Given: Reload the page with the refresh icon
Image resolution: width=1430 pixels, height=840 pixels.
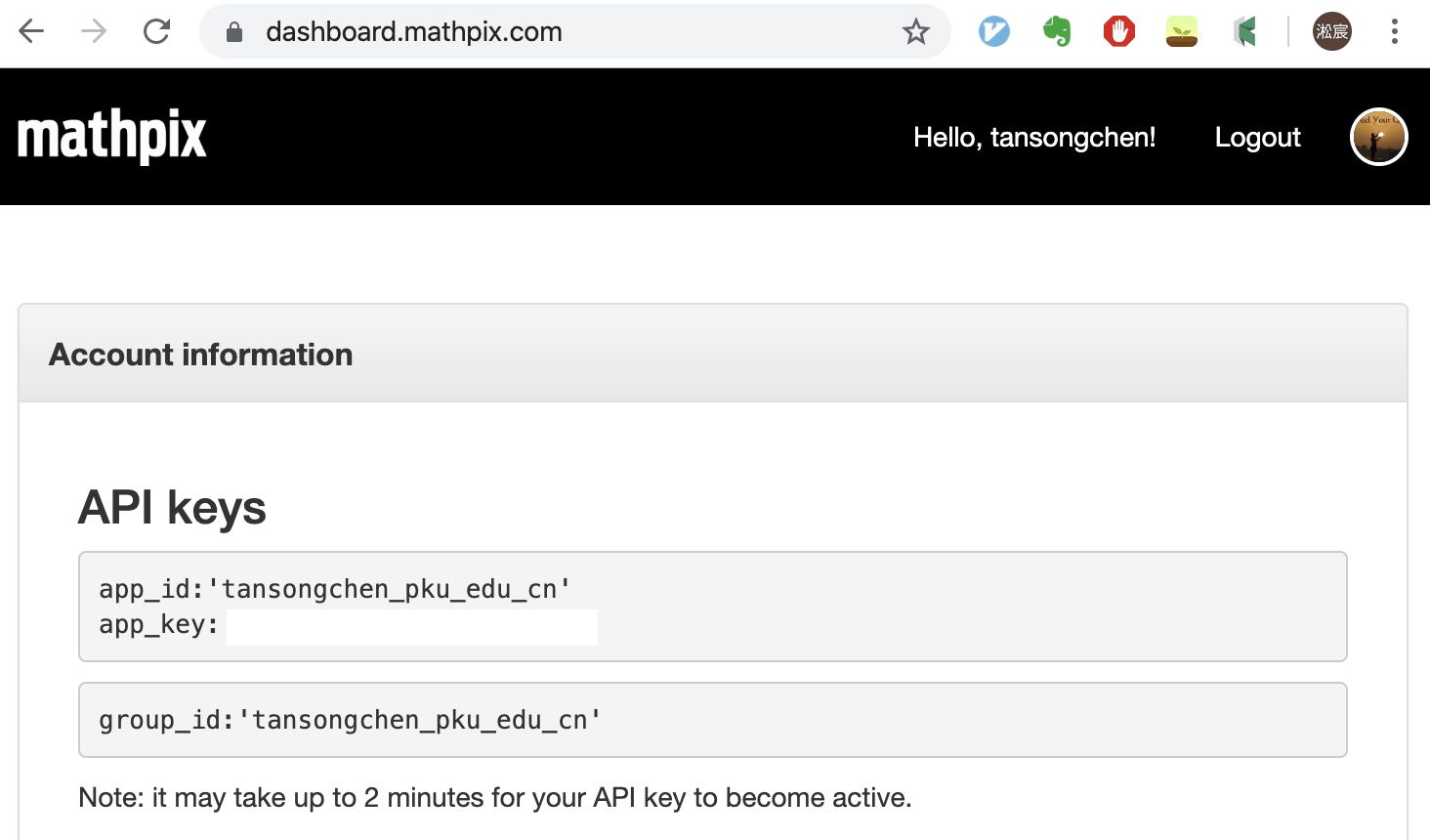Looking at the screenshot, I should click(x=156, y=31).
